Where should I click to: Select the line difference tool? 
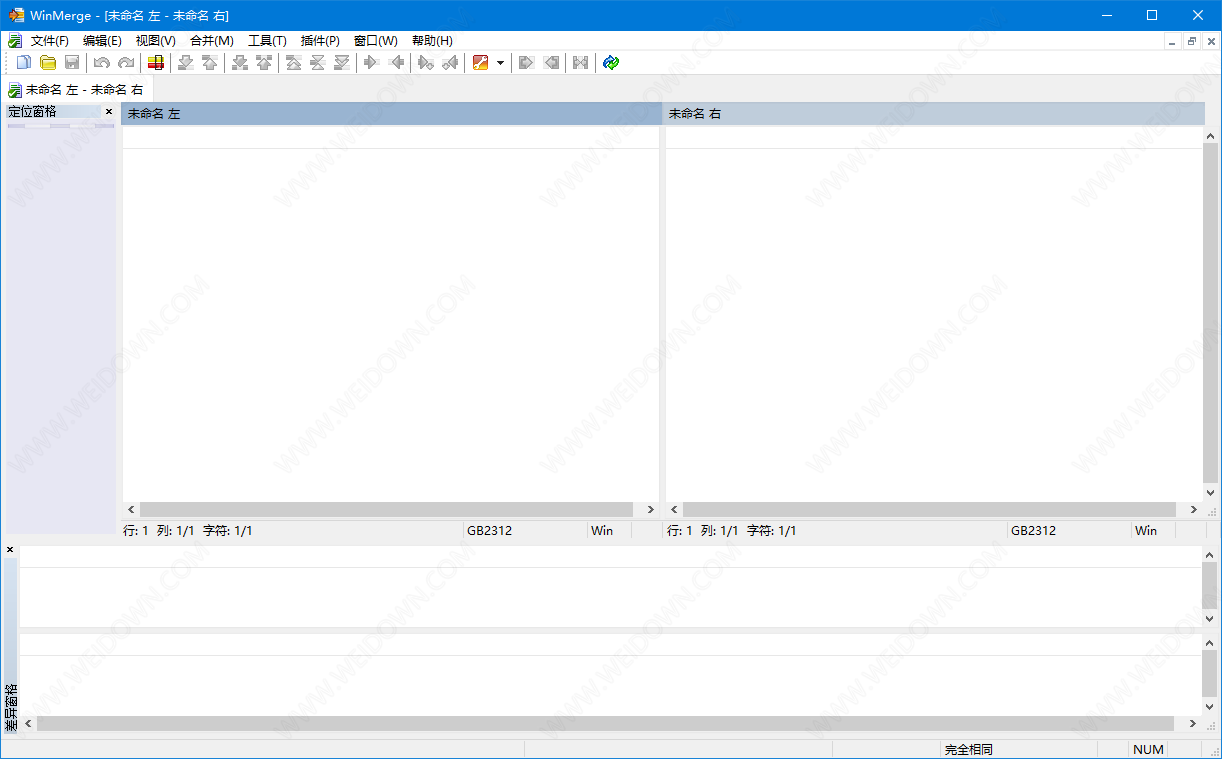coord(155,62)
